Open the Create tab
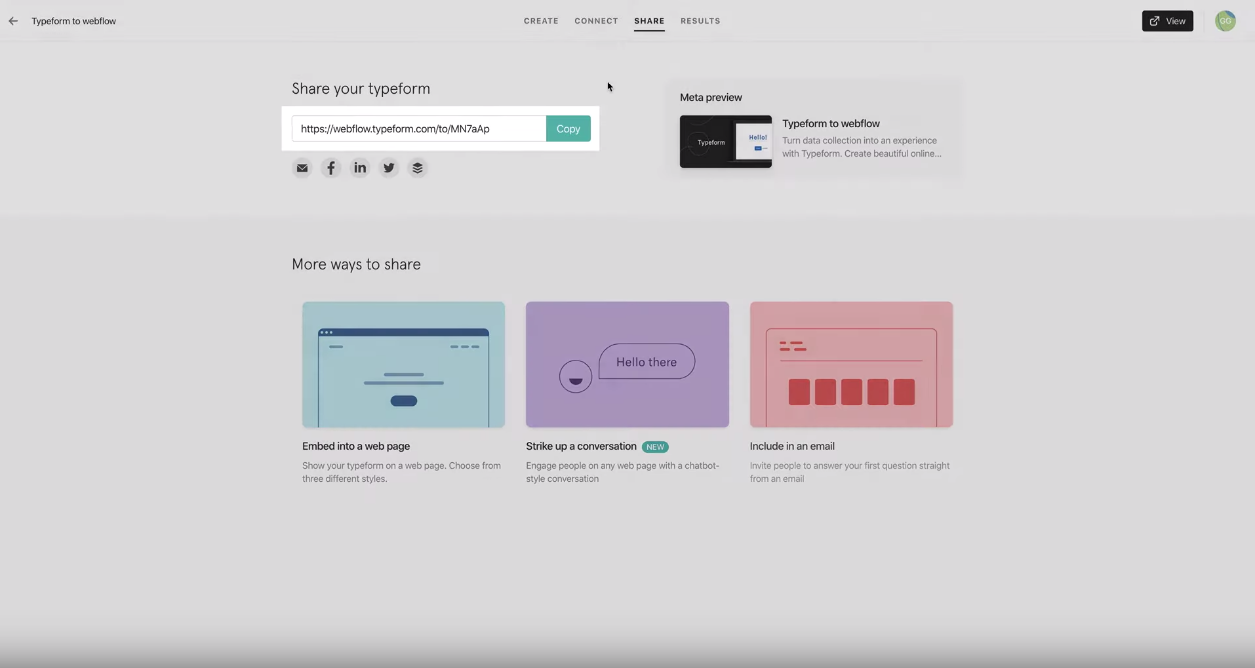 (x=541, y=21)
